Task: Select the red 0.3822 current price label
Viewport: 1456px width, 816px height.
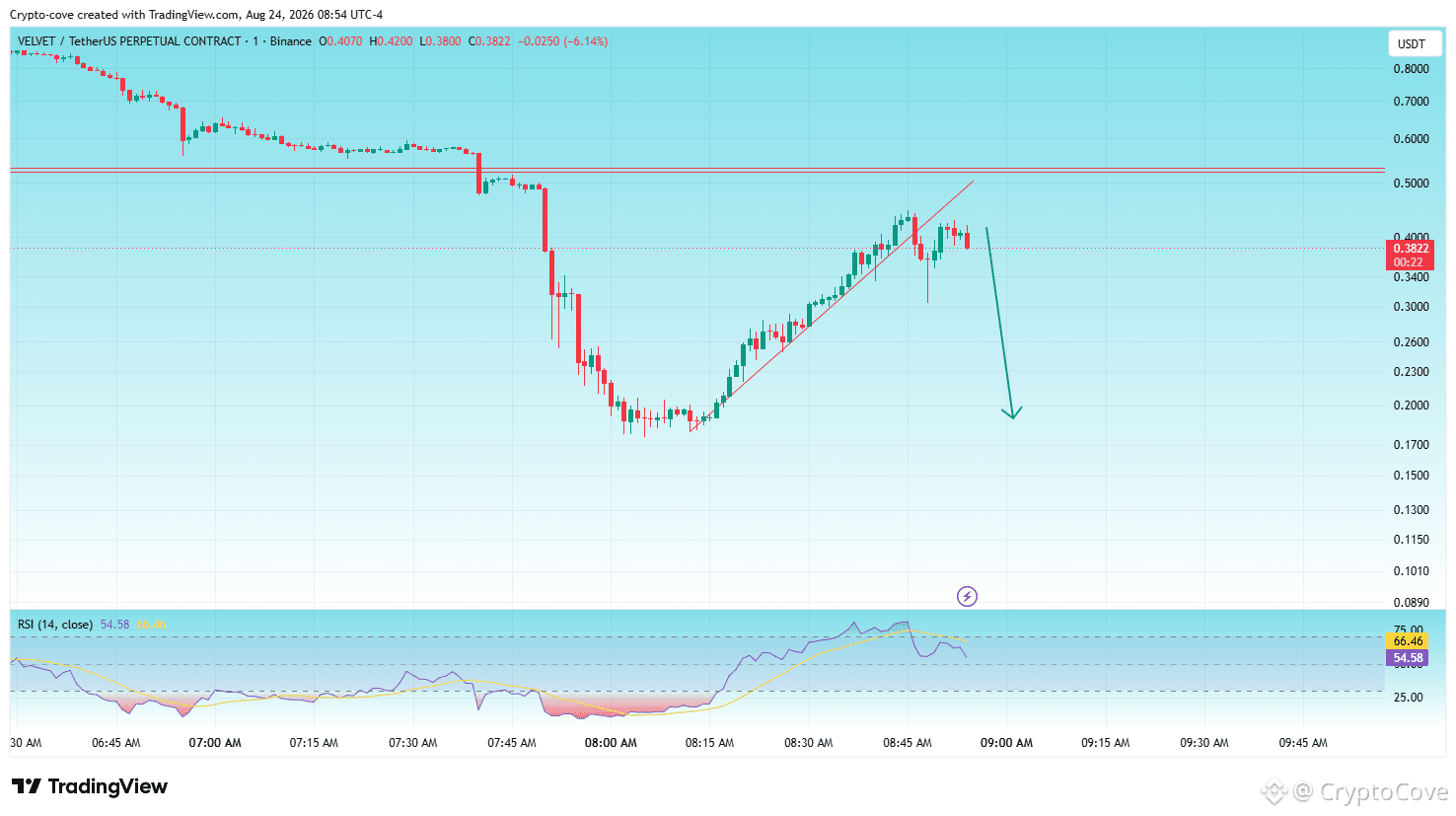Action: pos(1410,249)
